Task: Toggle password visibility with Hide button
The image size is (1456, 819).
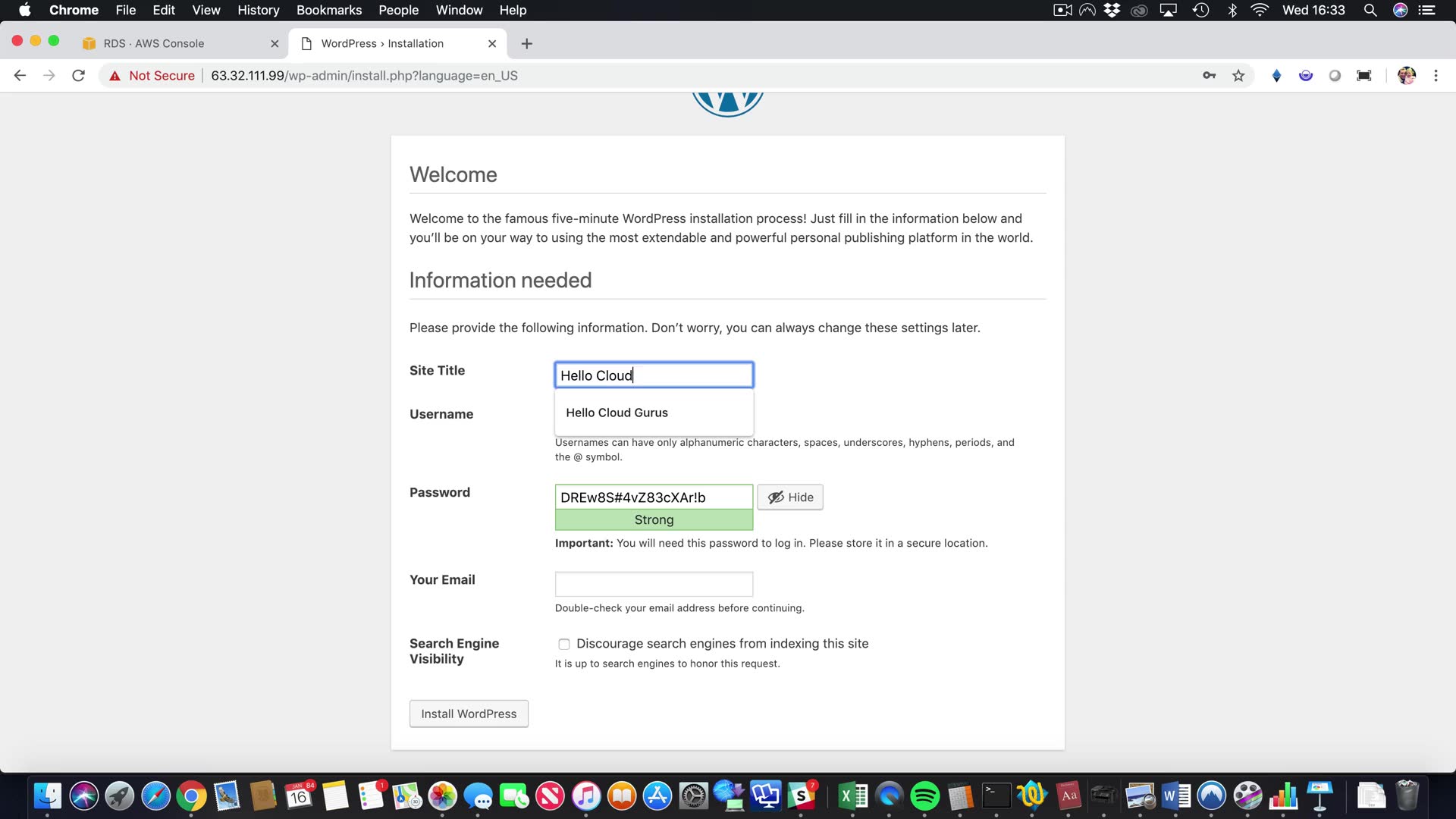Action: tap(790, 497)
